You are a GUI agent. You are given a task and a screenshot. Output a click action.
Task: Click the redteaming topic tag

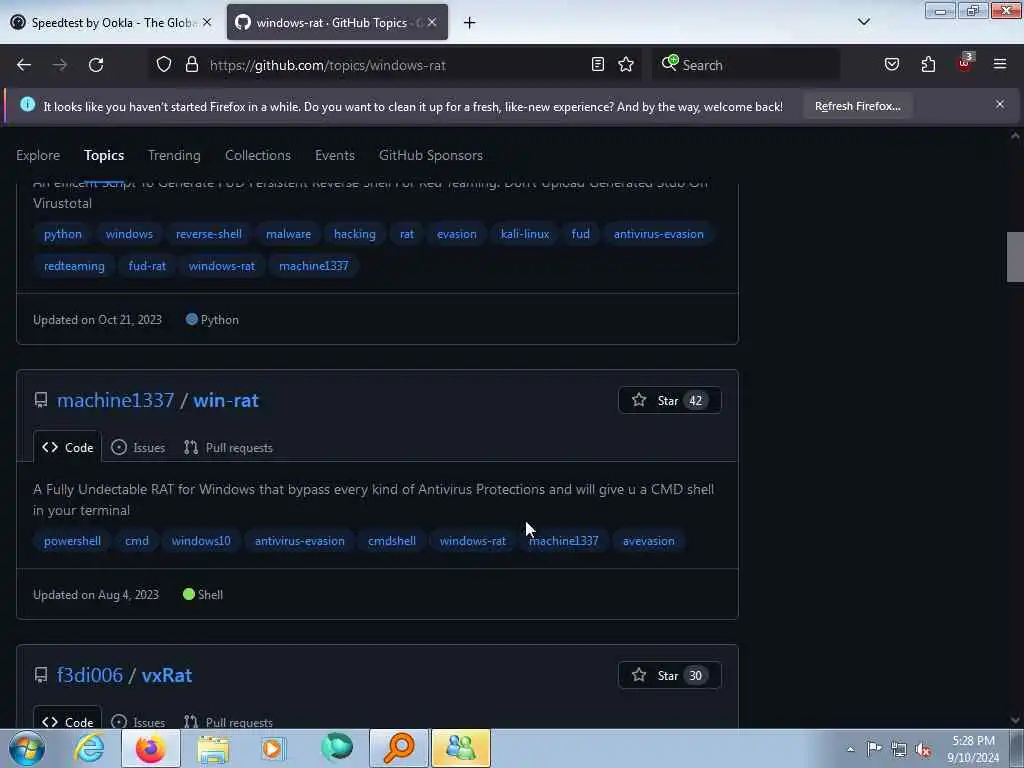click(x=74, y=266)
